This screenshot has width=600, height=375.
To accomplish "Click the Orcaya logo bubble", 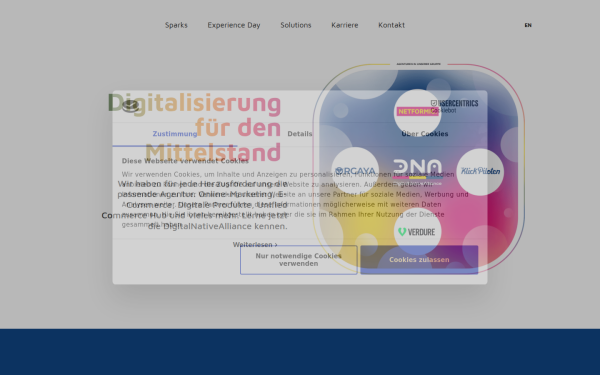I will click(x=355, y=171).
